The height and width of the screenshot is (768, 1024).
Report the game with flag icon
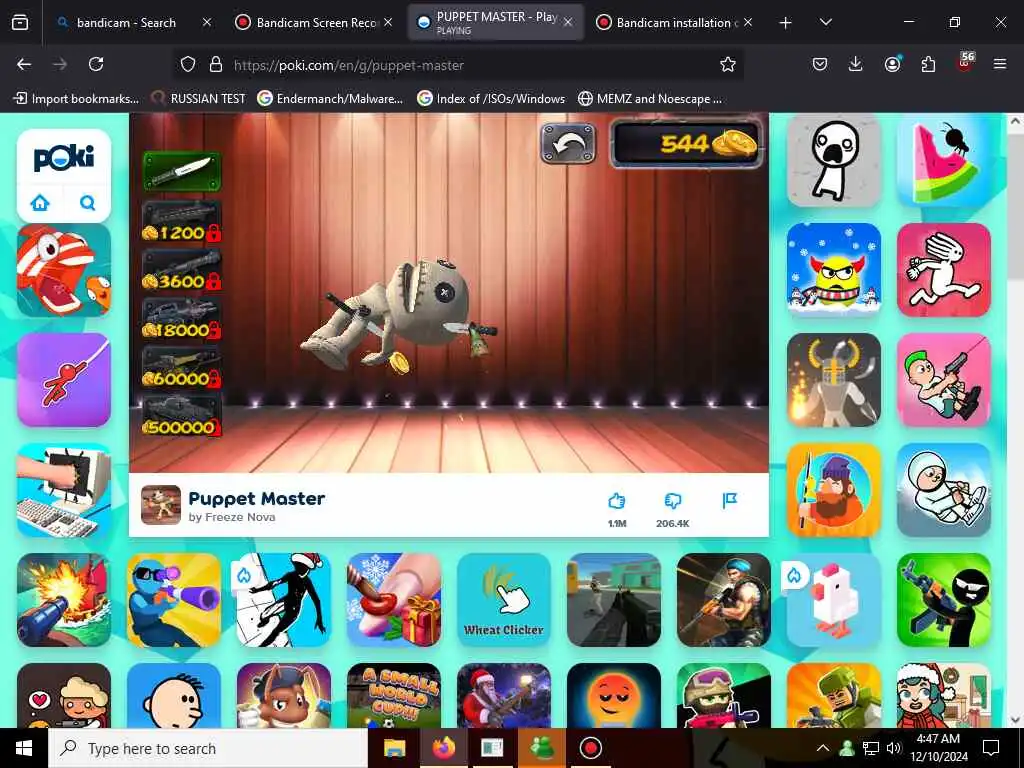[729, 501]
